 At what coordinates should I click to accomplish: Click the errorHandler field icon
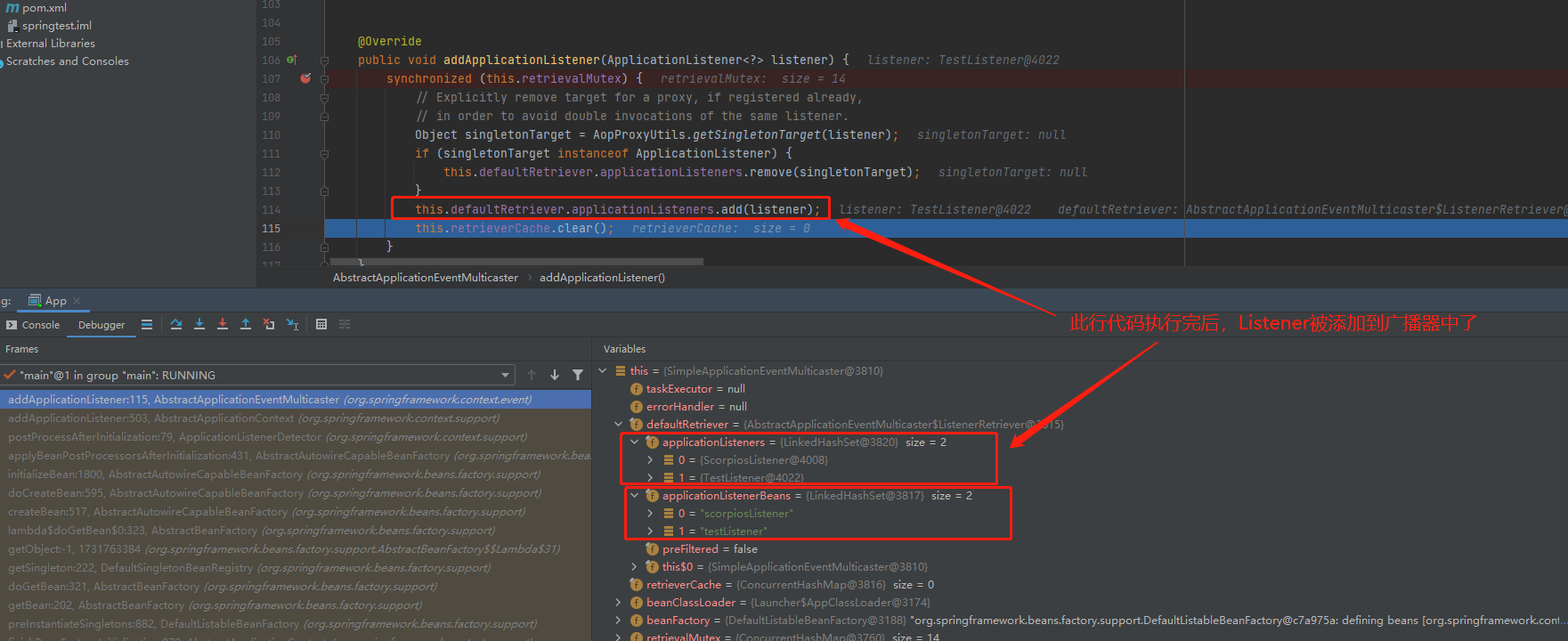[x=637, y=407]
